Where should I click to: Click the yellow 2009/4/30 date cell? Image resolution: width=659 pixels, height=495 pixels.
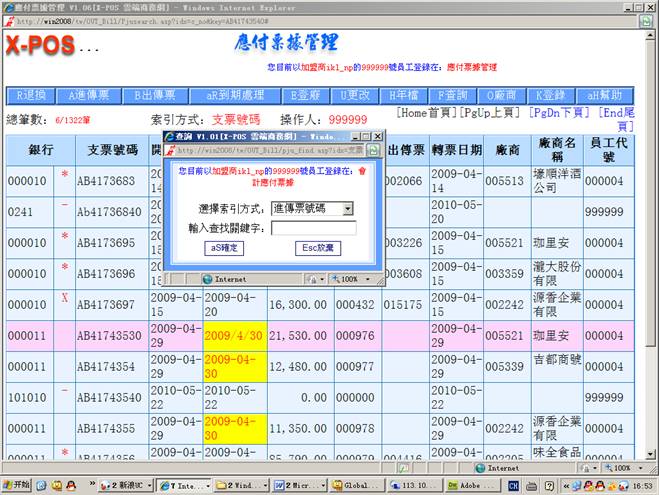pyautogui.click(x=232, y=336)
